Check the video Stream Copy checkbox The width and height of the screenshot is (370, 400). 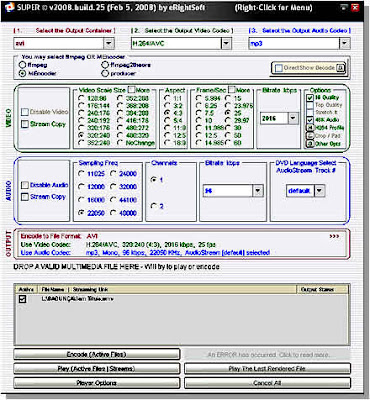click(25, 124)
